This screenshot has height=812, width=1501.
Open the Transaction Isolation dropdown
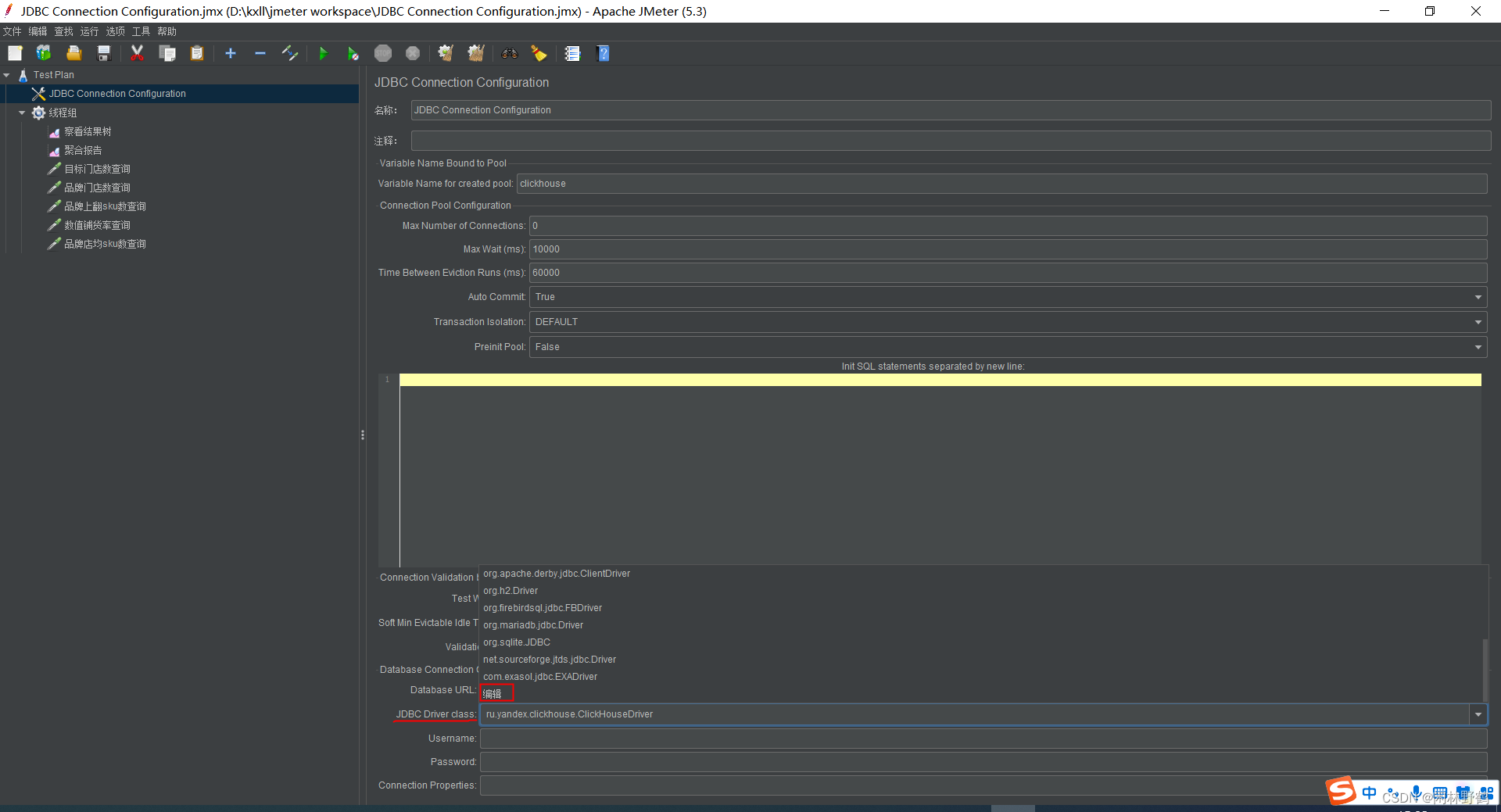[x=1008, y=322]
